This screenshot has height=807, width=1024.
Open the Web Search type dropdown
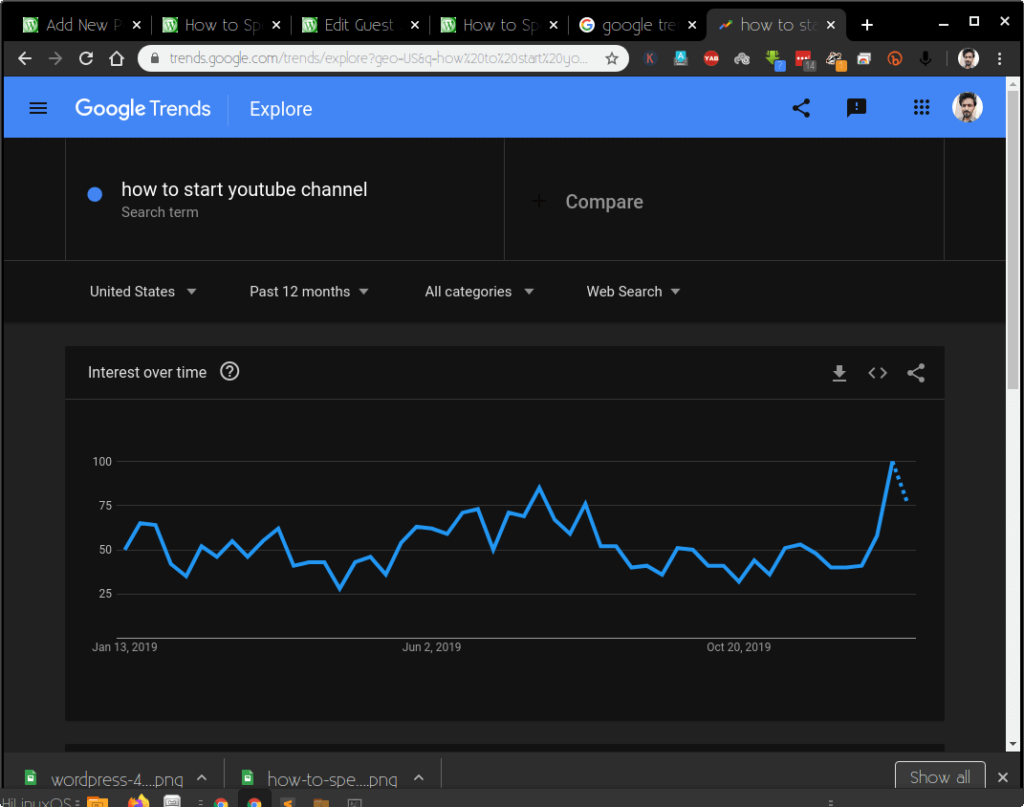(633, 291)
